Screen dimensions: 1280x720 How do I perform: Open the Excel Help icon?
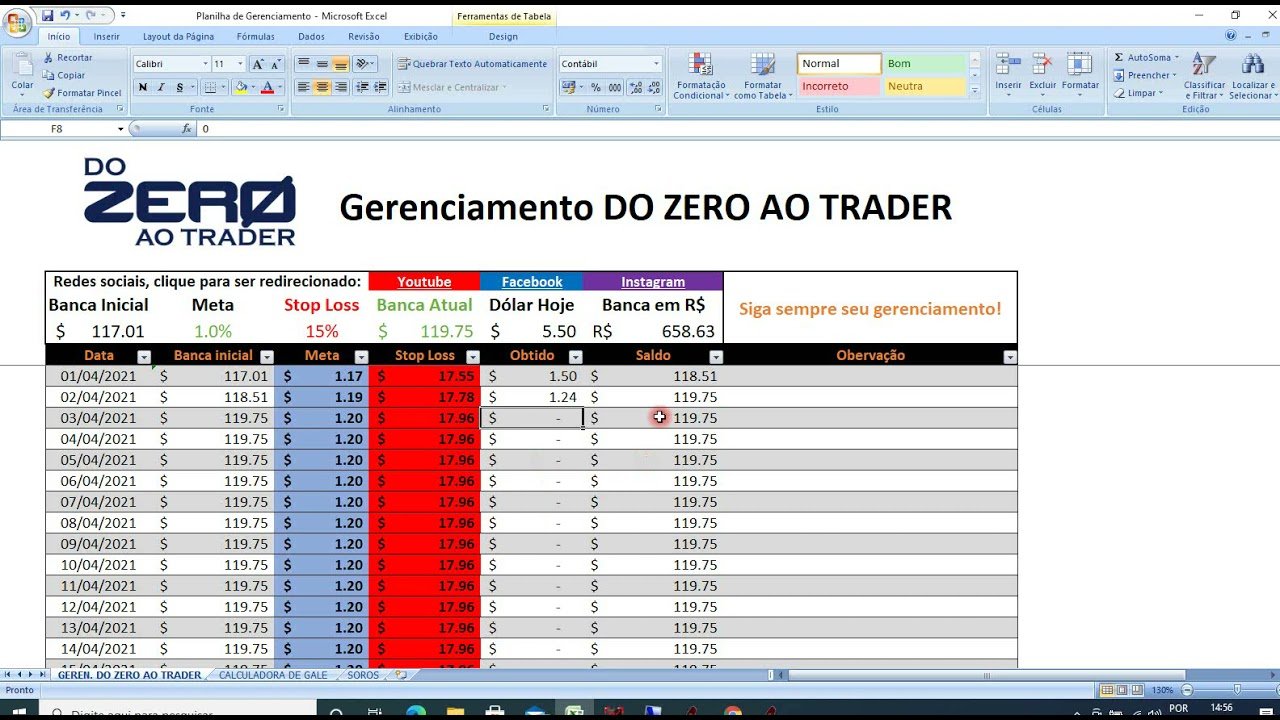click(x=1232, y=36)
